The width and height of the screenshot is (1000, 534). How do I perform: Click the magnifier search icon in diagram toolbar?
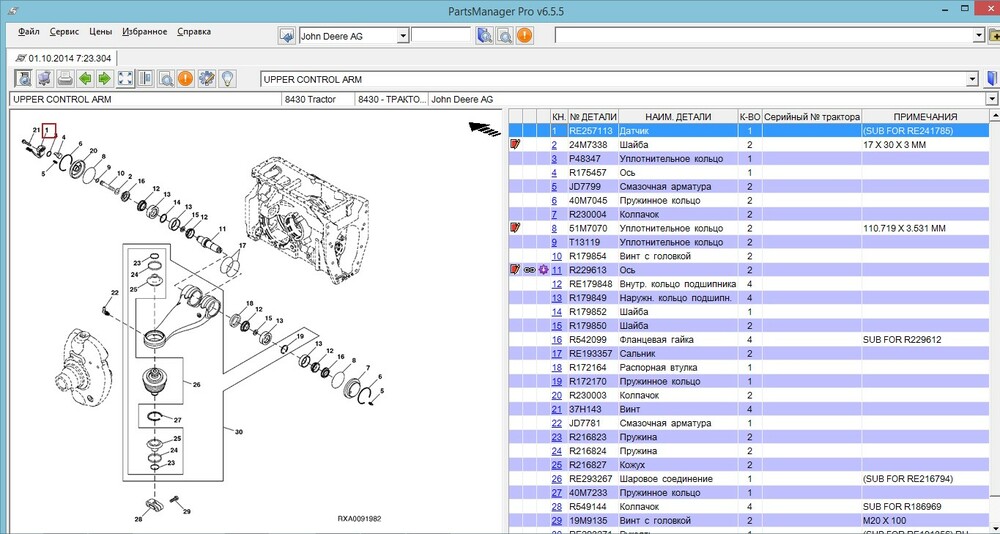coord(166,78)
